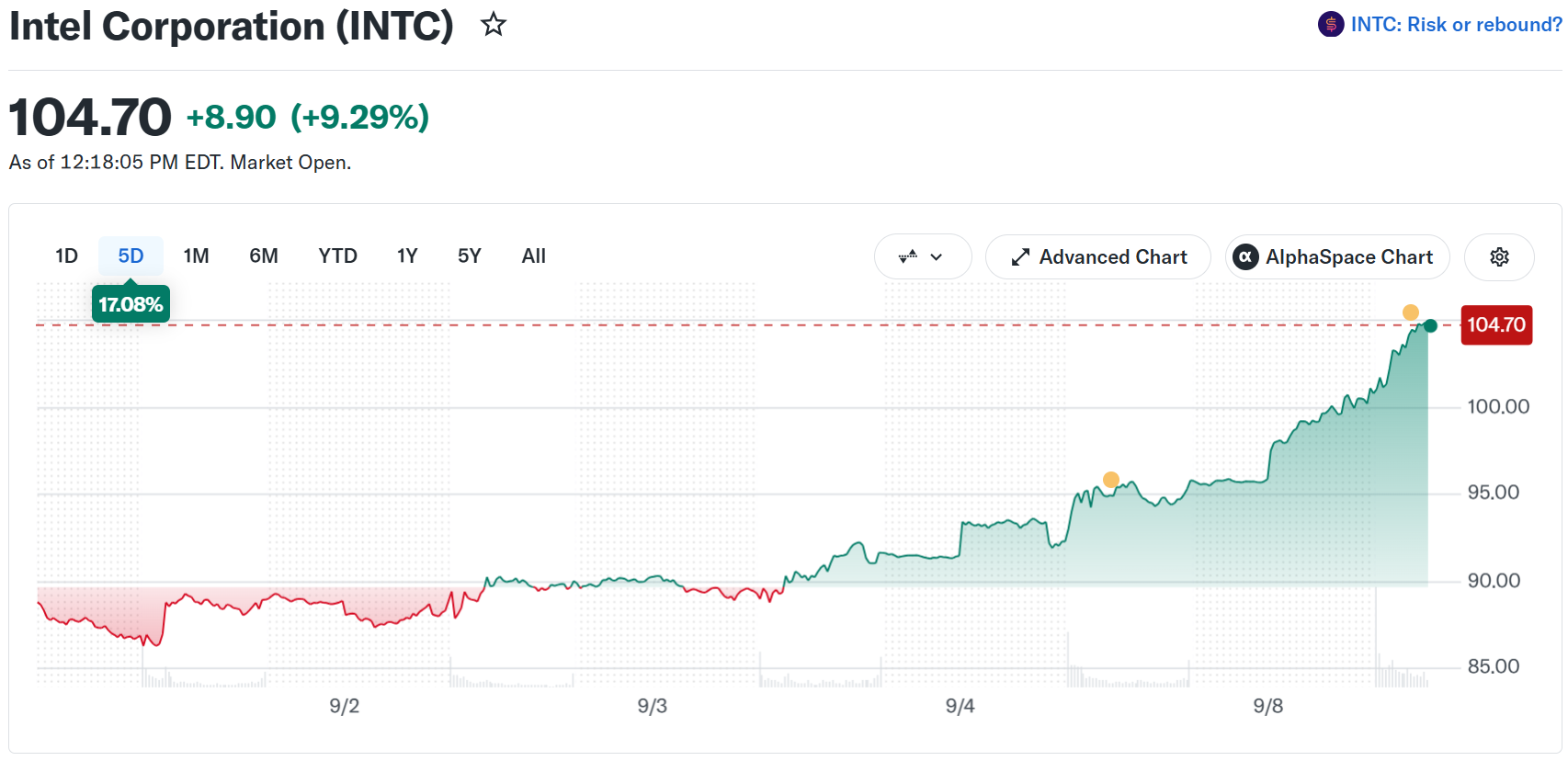Click the 9/3 date axis label
Viewport: 1568px width, 761px height.
(653, 706)
